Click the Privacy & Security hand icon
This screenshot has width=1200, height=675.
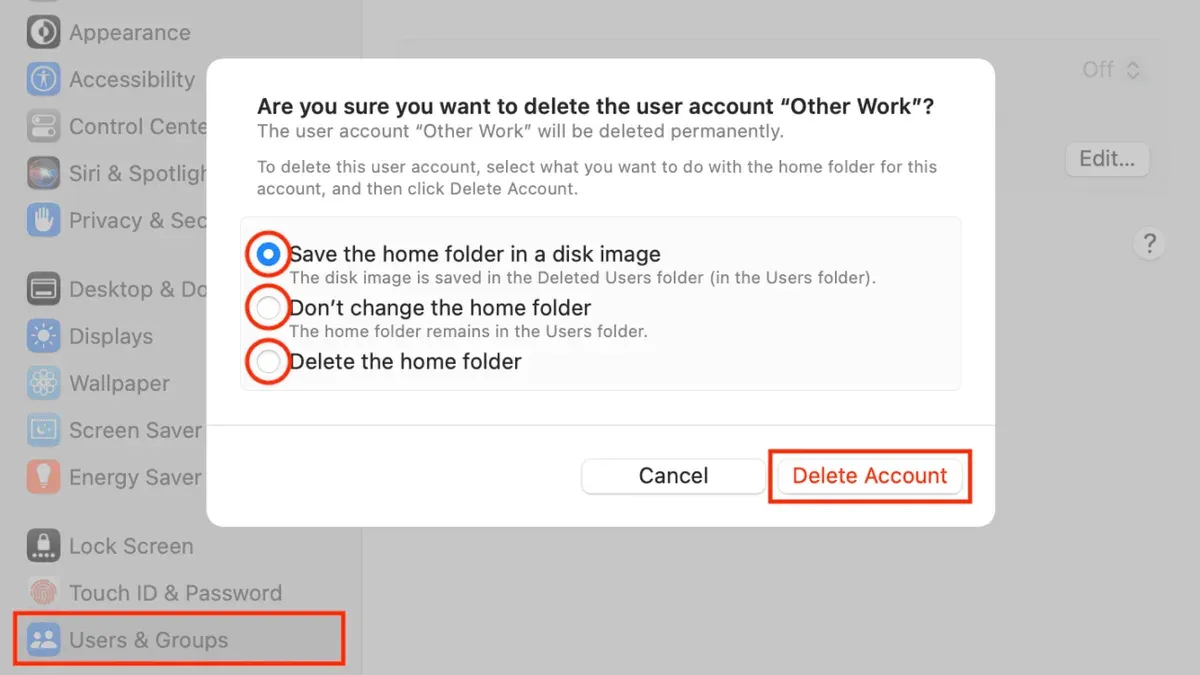(x=43, y=220)
